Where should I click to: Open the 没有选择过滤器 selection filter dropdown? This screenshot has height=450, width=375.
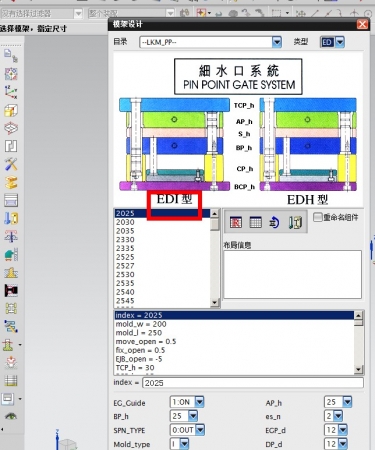pos(78,13)
